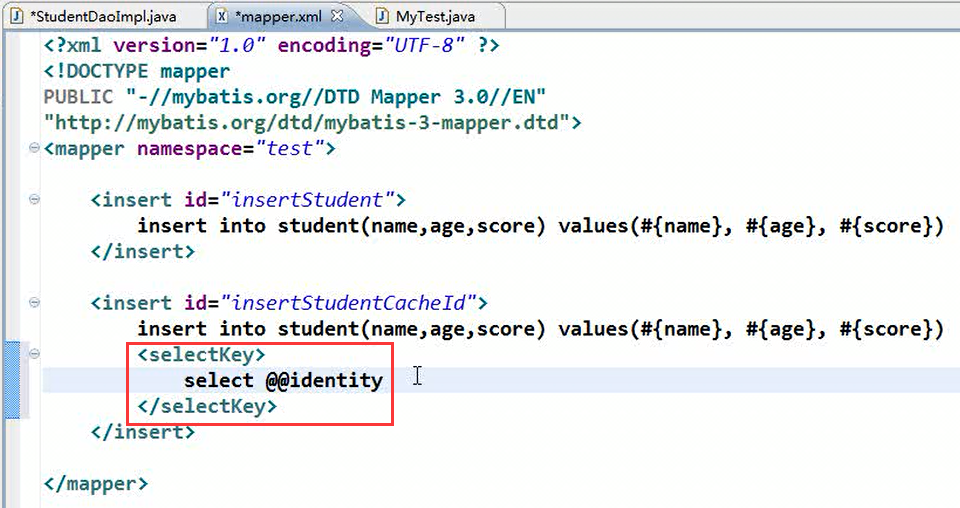Click the first closing insert tag
Image resolution: width=960 pixels, height=508 pixels.
click(143, 252)
